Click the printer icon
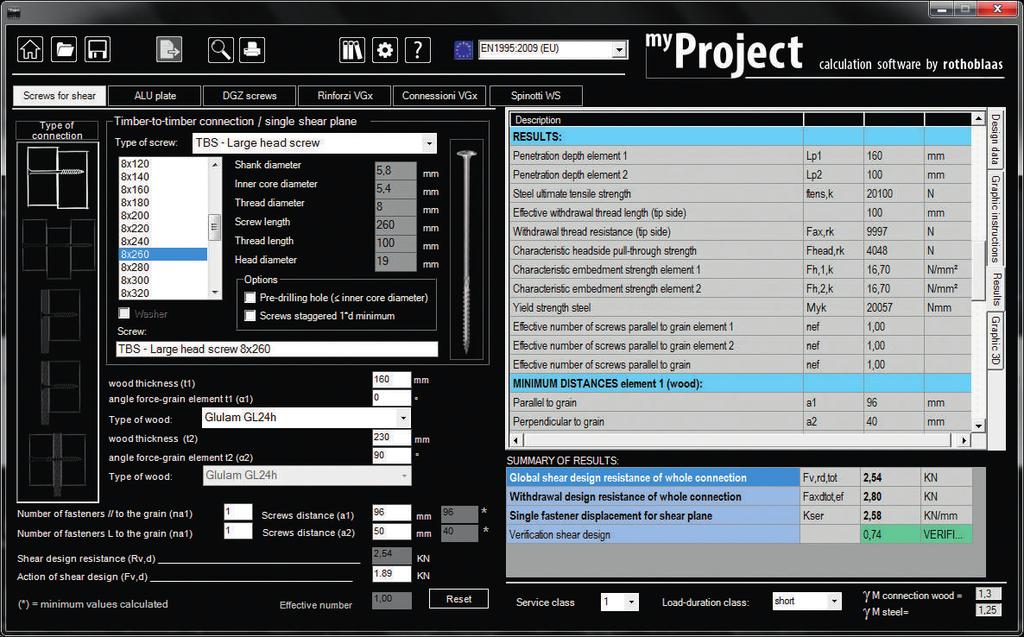 click(x=252, y=49)
